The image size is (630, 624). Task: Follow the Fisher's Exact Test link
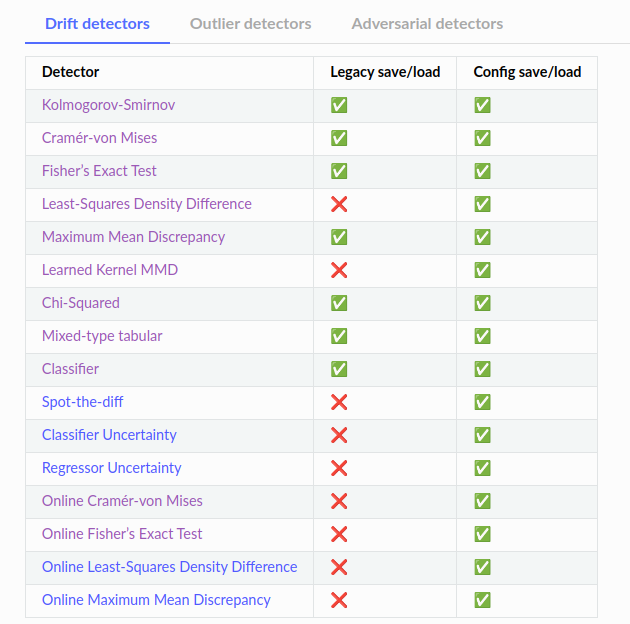(99, 171)
